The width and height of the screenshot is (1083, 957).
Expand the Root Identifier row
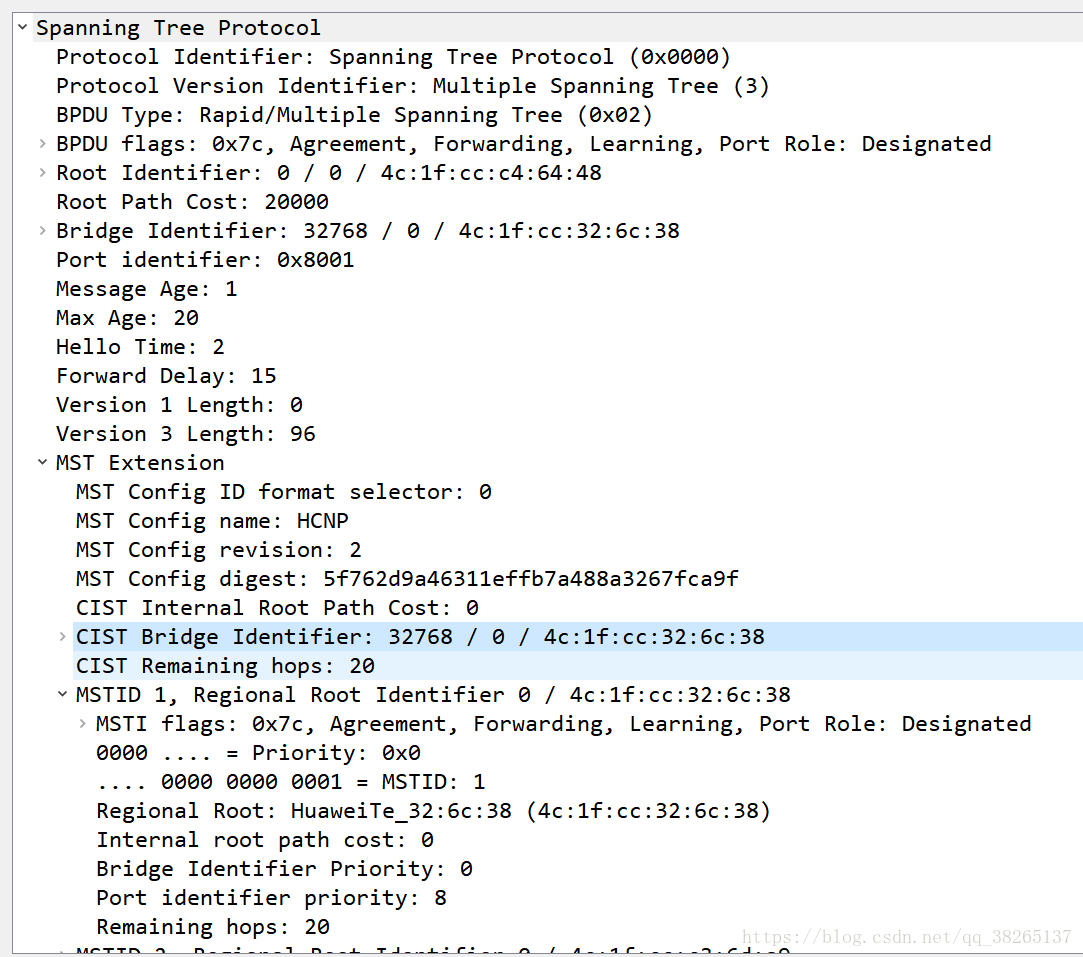point(43,172)
